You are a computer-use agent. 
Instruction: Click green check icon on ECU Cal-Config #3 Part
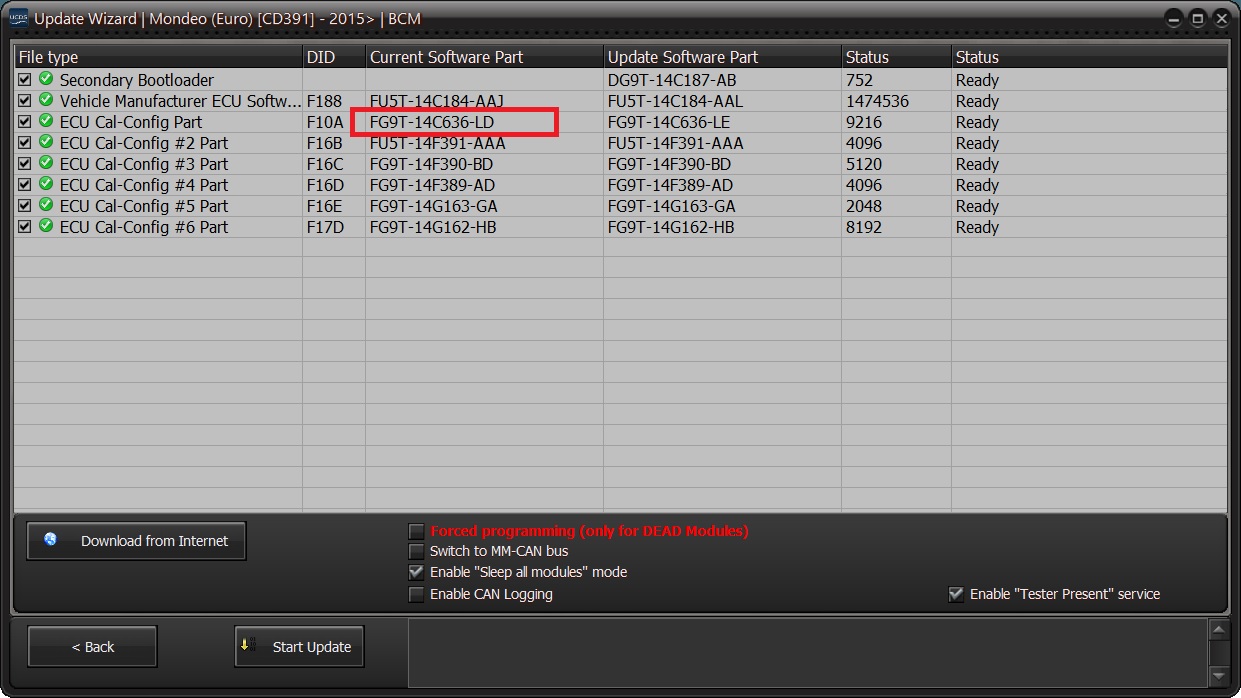point(46,164)
